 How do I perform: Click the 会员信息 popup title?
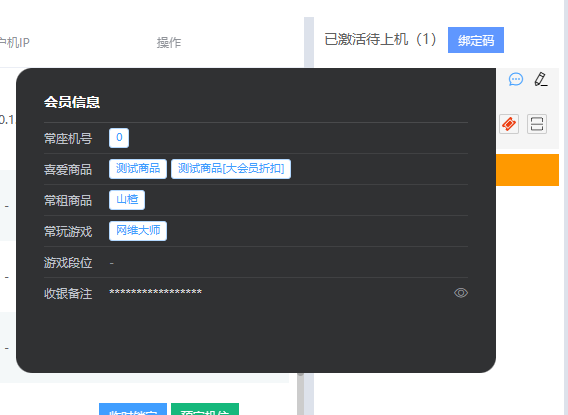tap(72, 102)
